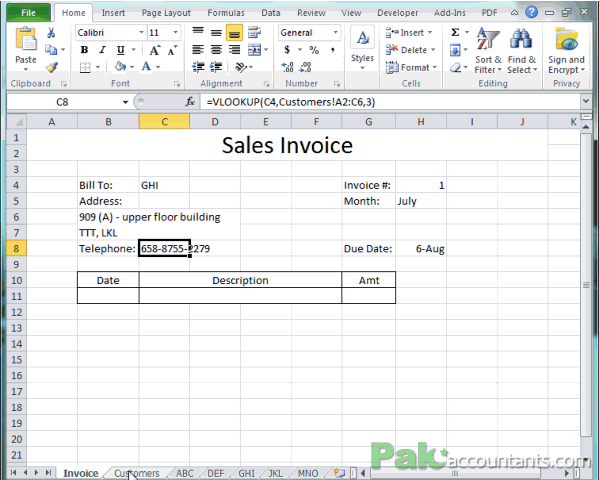599x480 pixels.
Task: Select the Format Painter brush icon
Action: click(51, 67)
